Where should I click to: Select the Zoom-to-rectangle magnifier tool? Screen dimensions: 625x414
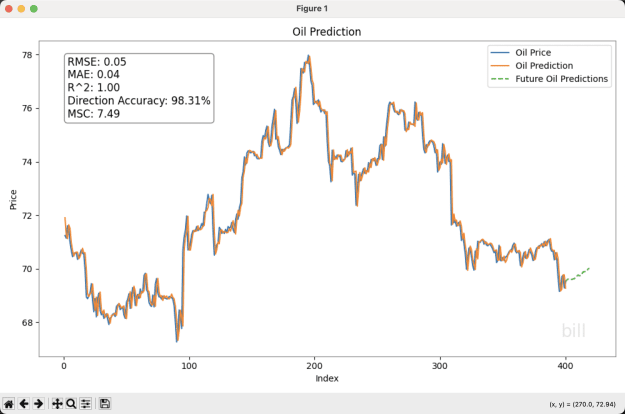point(71,404)
